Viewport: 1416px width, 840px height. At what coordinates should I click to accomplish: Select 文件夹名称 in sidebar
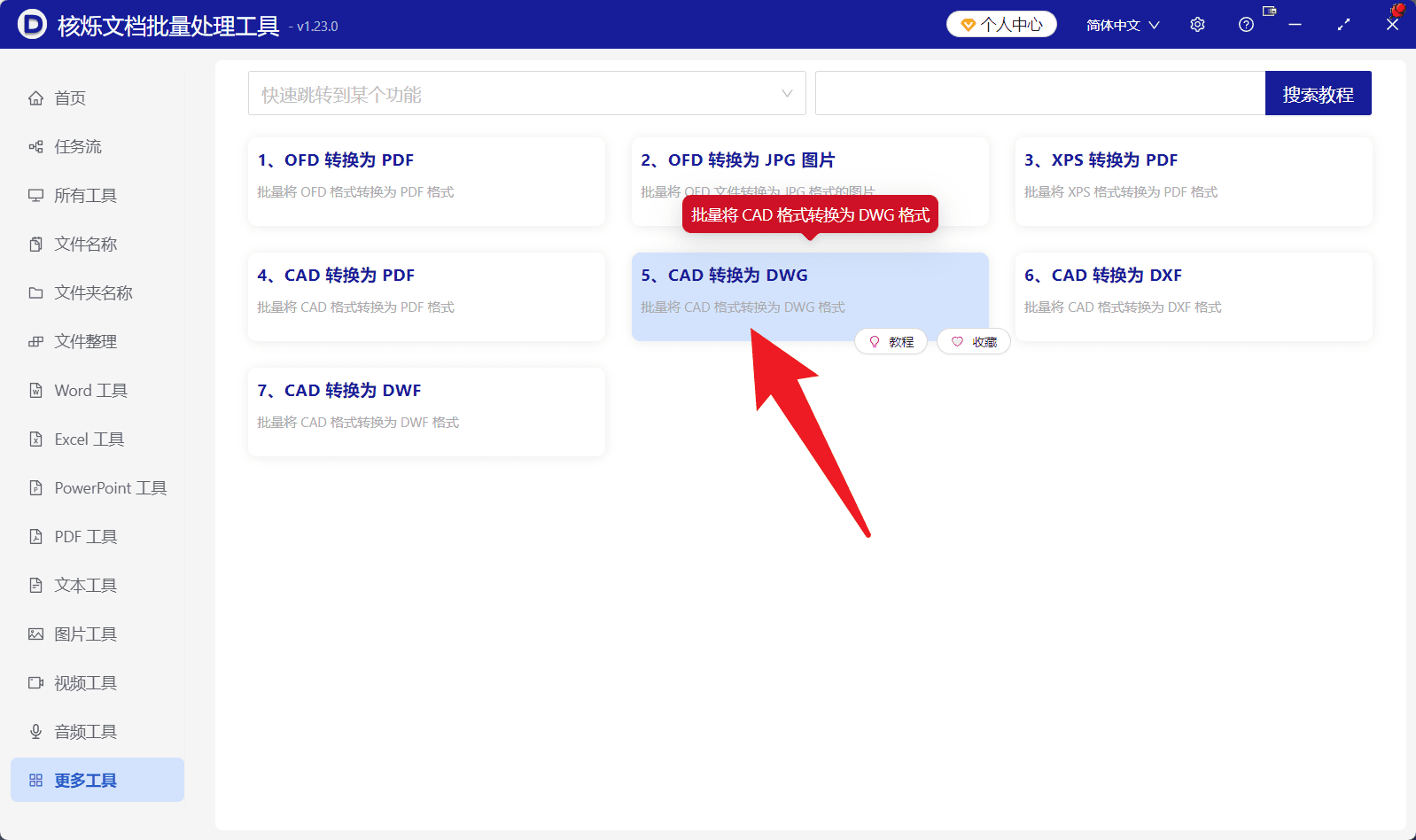tap(97, 293)
